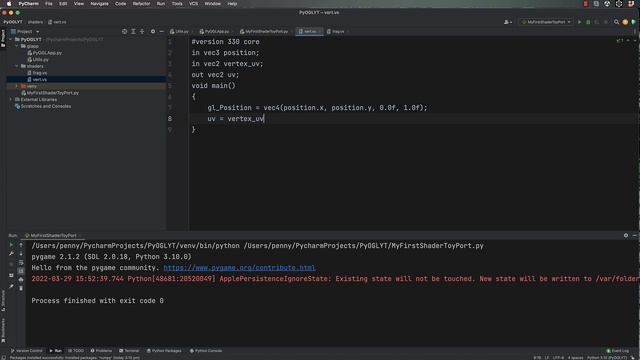Image resolution: width=640 pixels, height=360 pixels.
Task: Toggle soft-wrap in Run console
Action: click(x=21, y=262)
